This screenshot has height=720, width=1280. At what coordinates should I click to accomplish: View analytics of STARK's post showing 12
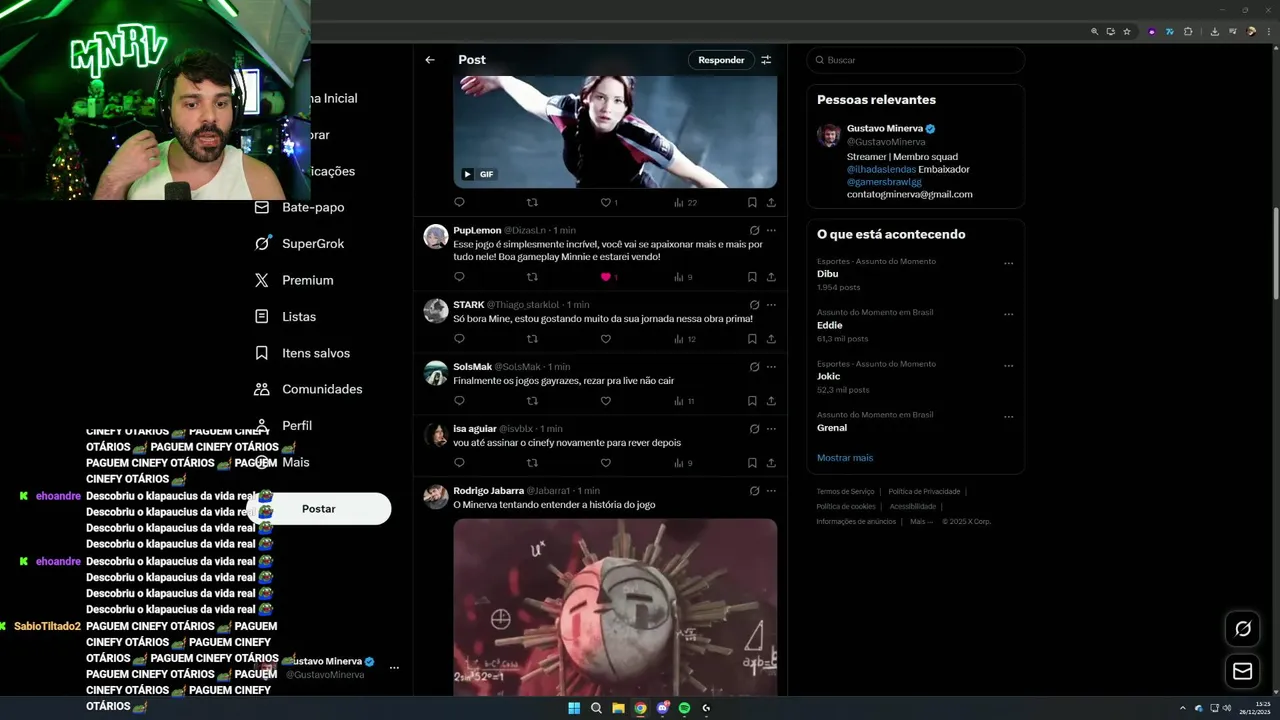(x=685, y=339)
